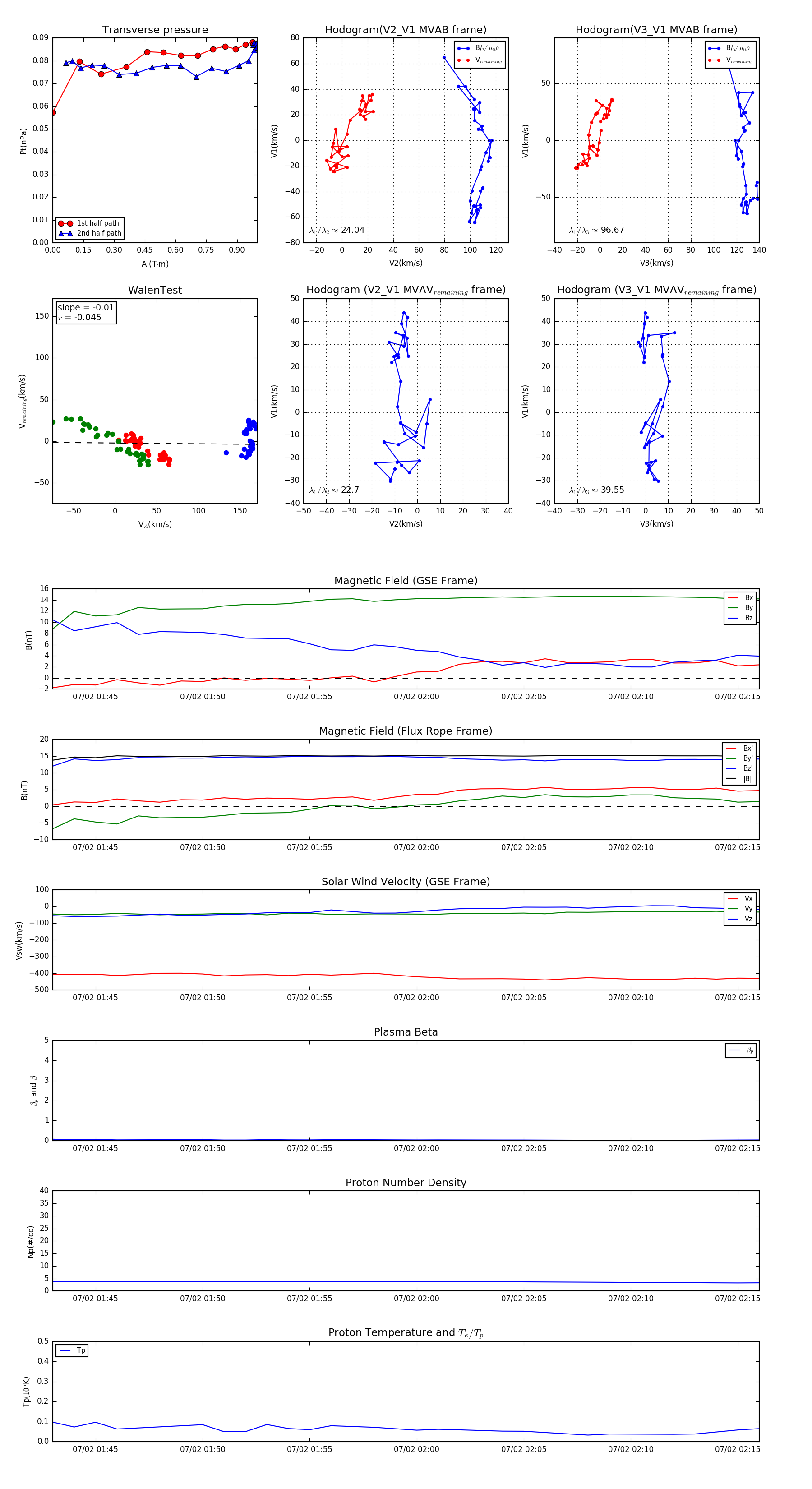
Task: Click the 'Magnetic Field (GSE Frame)' title
Action: pos(406,581)
